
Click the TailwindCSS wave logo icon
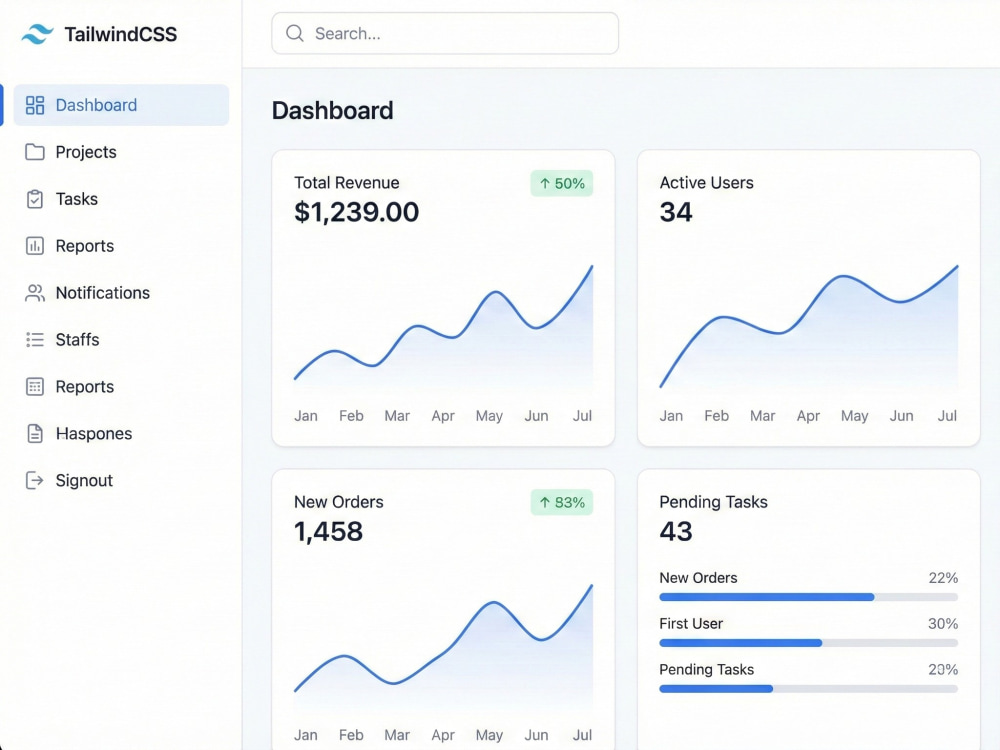point(37,34)
